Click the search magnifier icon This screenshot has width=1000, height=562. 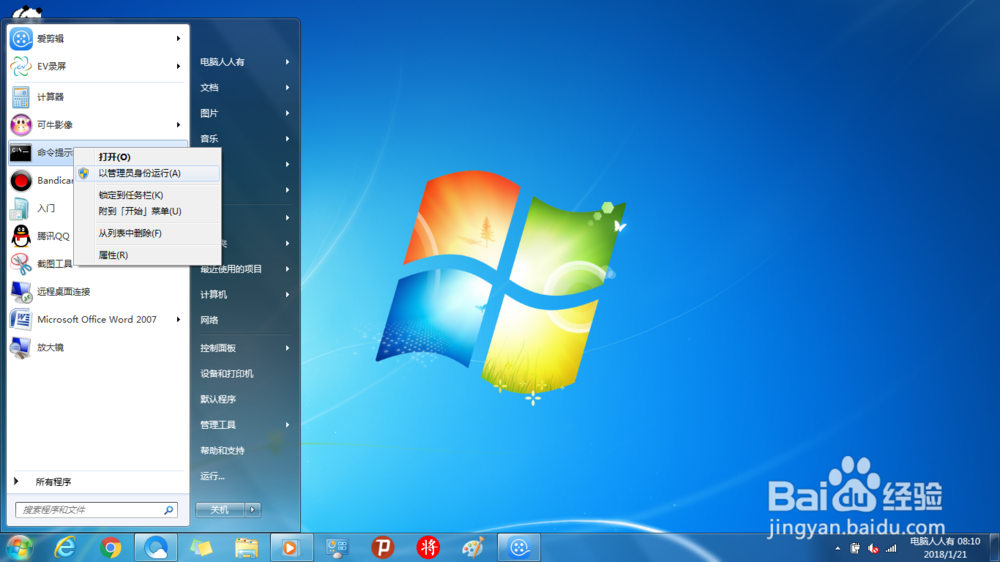pos(169,510)
